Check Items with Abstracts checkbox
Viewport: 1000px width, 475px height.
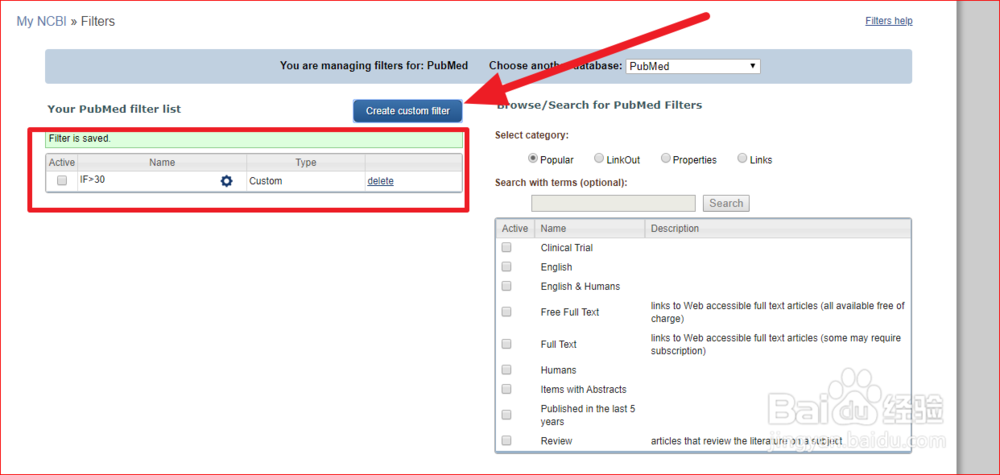[506, 389]
